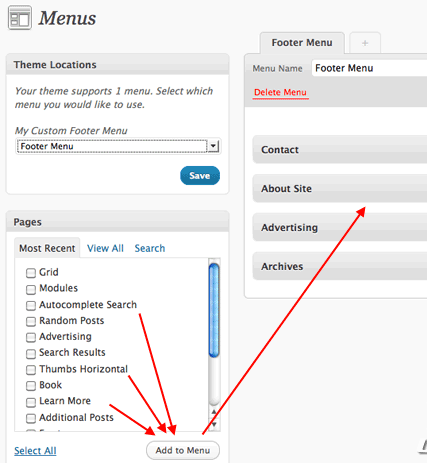Click the Pages list scrollbar thumb
The height and width of the screenshot is (463, 427).
coord(214,310)
